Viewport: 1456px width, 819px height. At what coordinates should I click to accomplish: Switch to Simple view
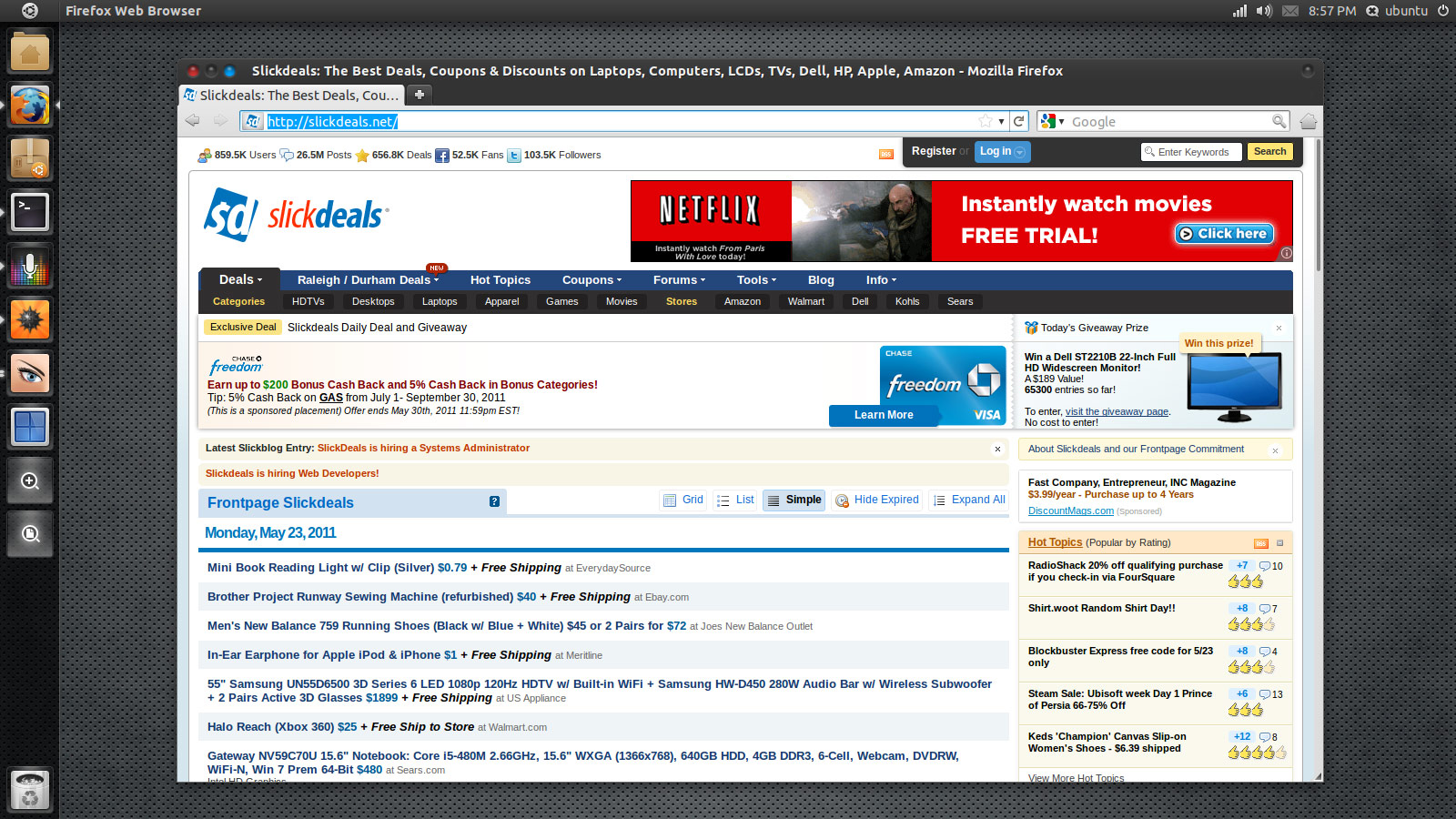point(794,500)
